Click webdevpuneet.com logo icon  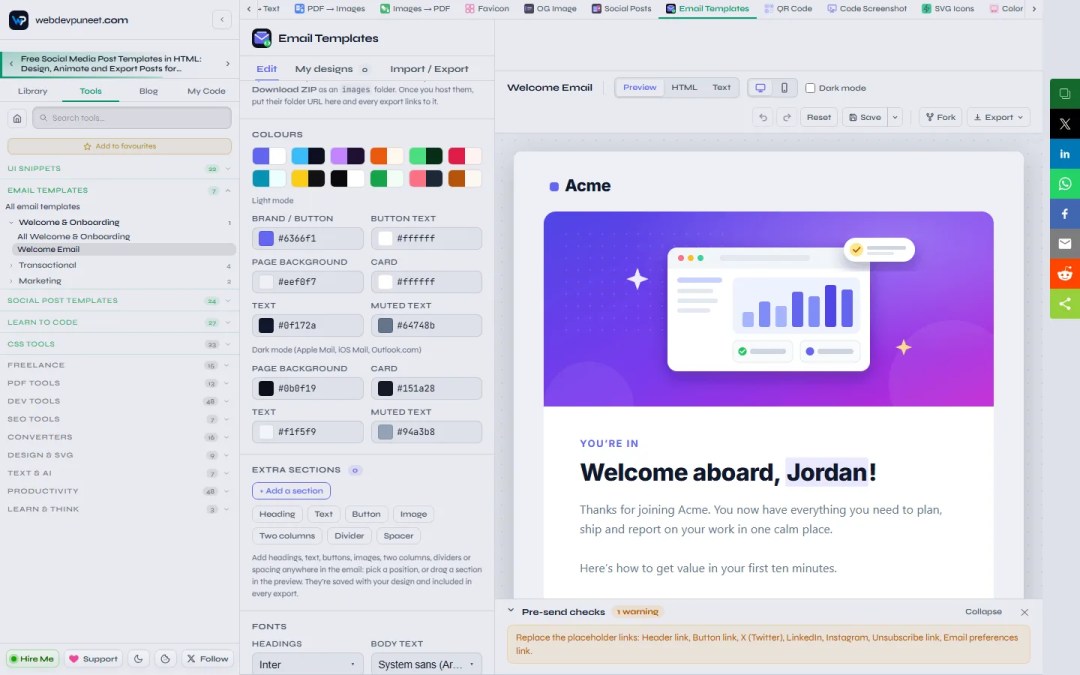19,20
